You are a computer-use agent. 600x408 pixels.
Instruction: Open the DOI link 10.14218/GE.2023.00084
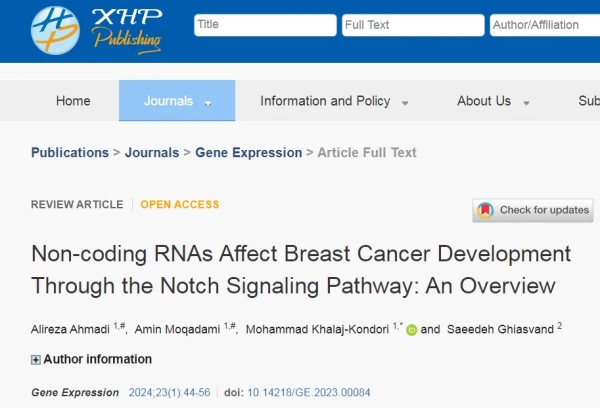point(309,393)
